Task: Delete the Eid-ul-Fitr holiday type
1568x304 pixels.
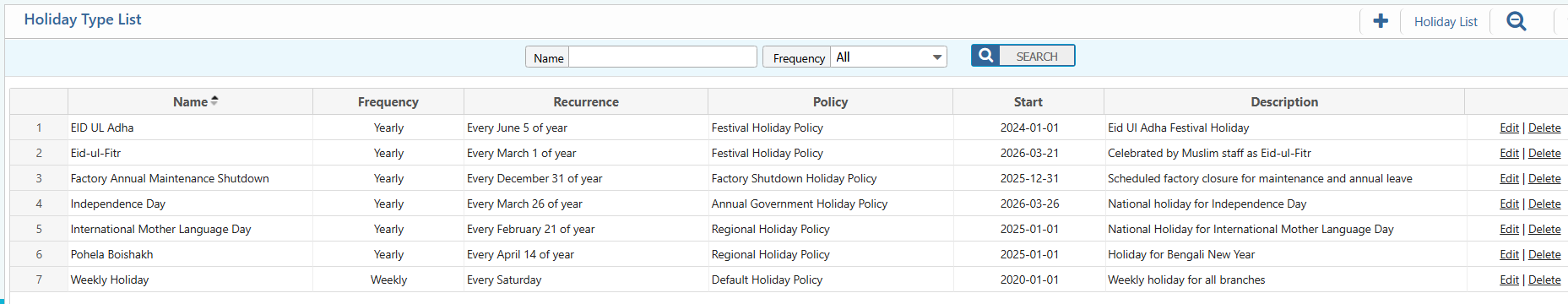Action: 1544,153
